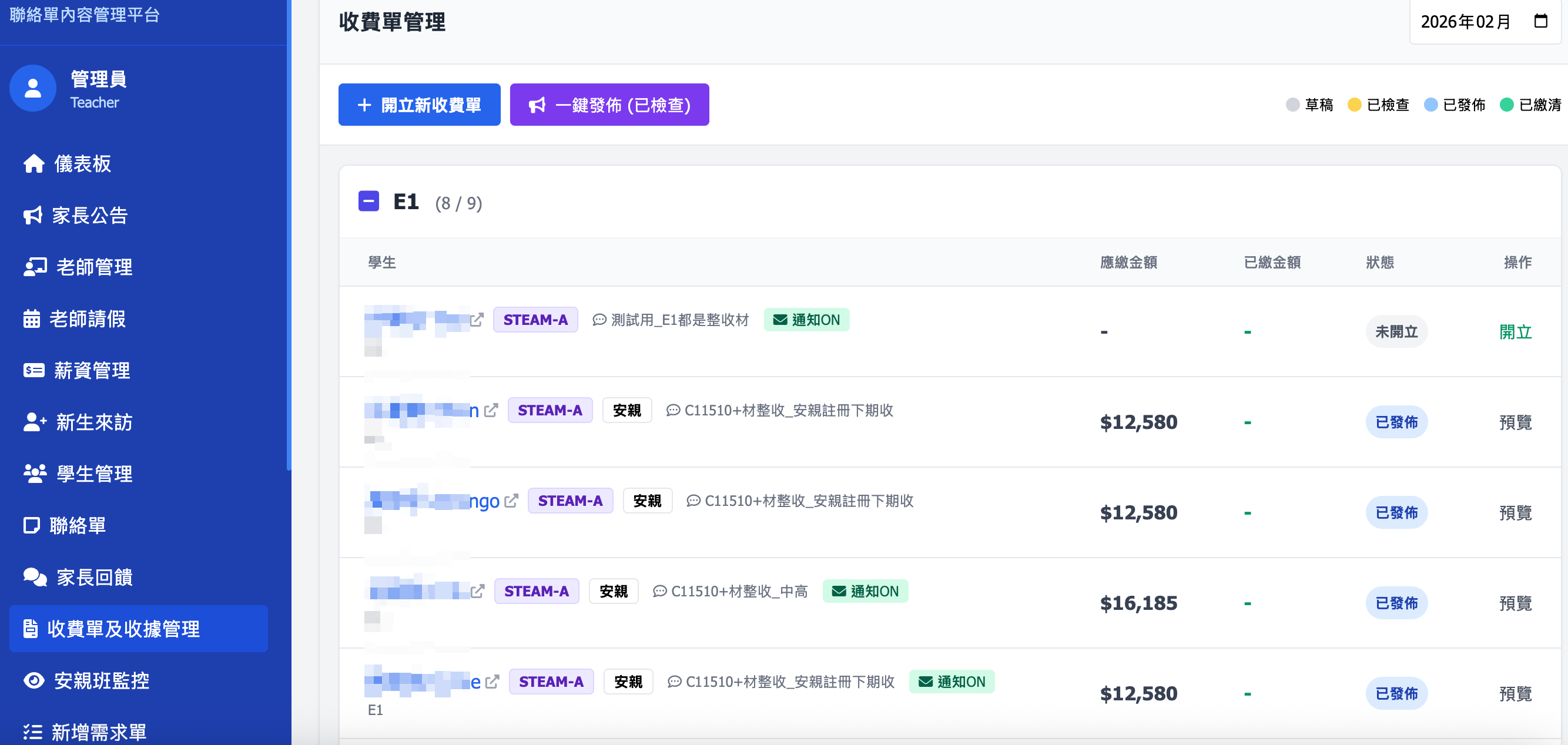
Task: Click the 薪資管理 money icon
Action: (33, 370)
